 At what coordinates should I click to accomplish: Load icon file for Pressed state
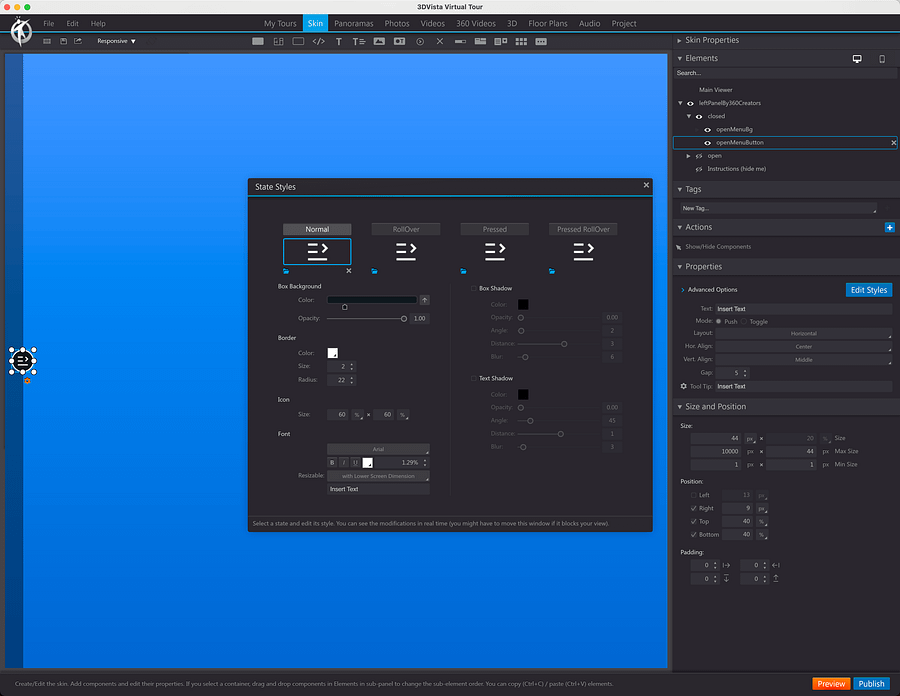(x=463, y=271)
